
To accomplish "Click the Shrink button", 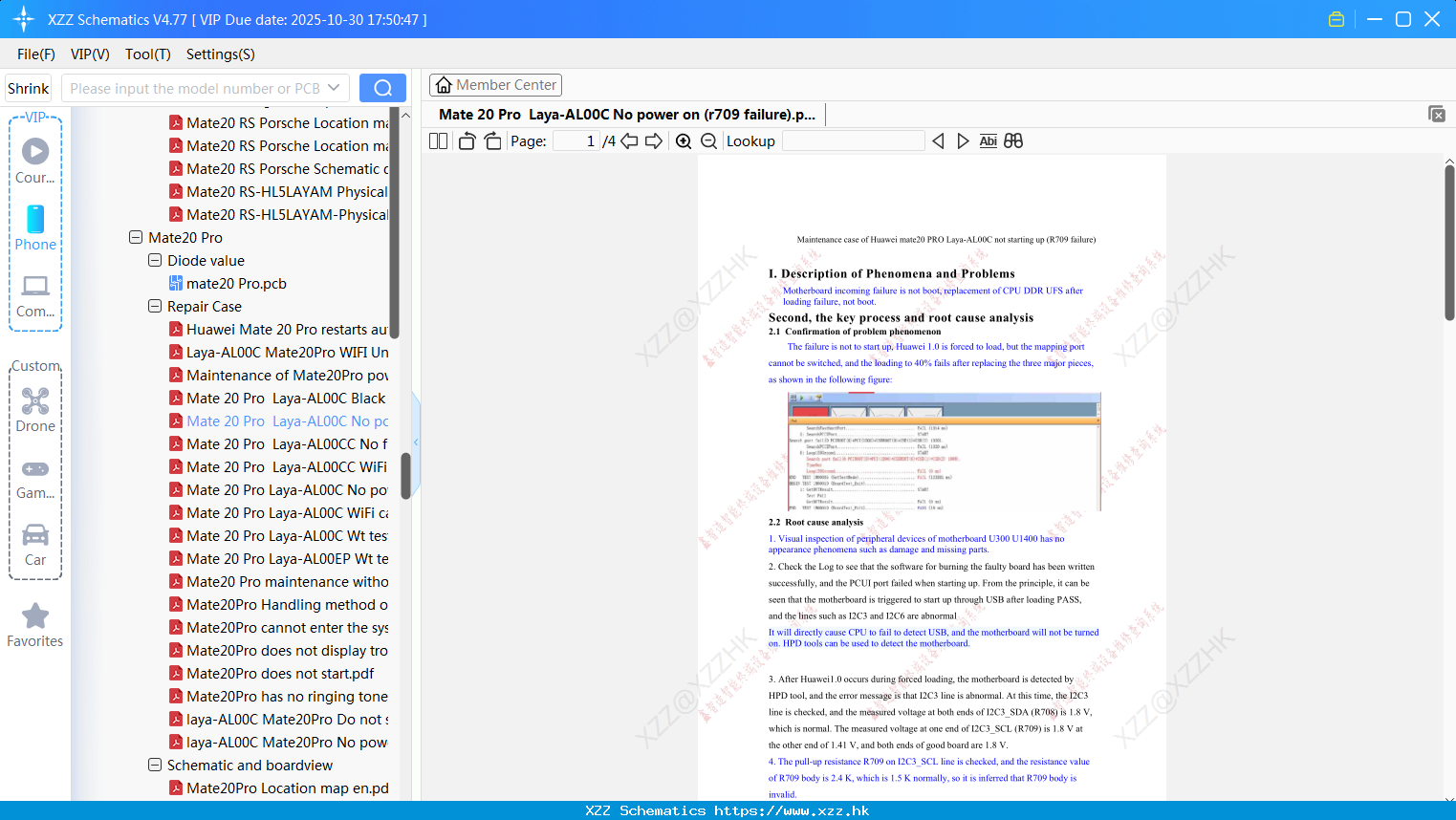I will click(x=28, y=88).
